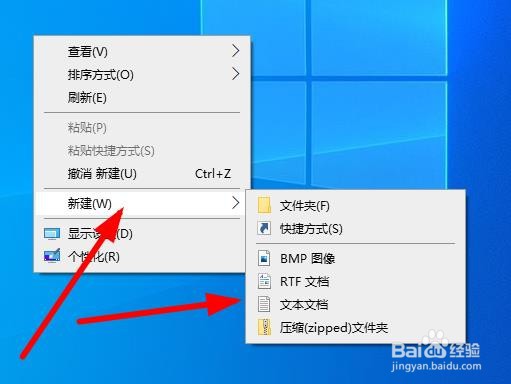
Task: Click the display settings monitor icon
Action: [x=52, y=234]
